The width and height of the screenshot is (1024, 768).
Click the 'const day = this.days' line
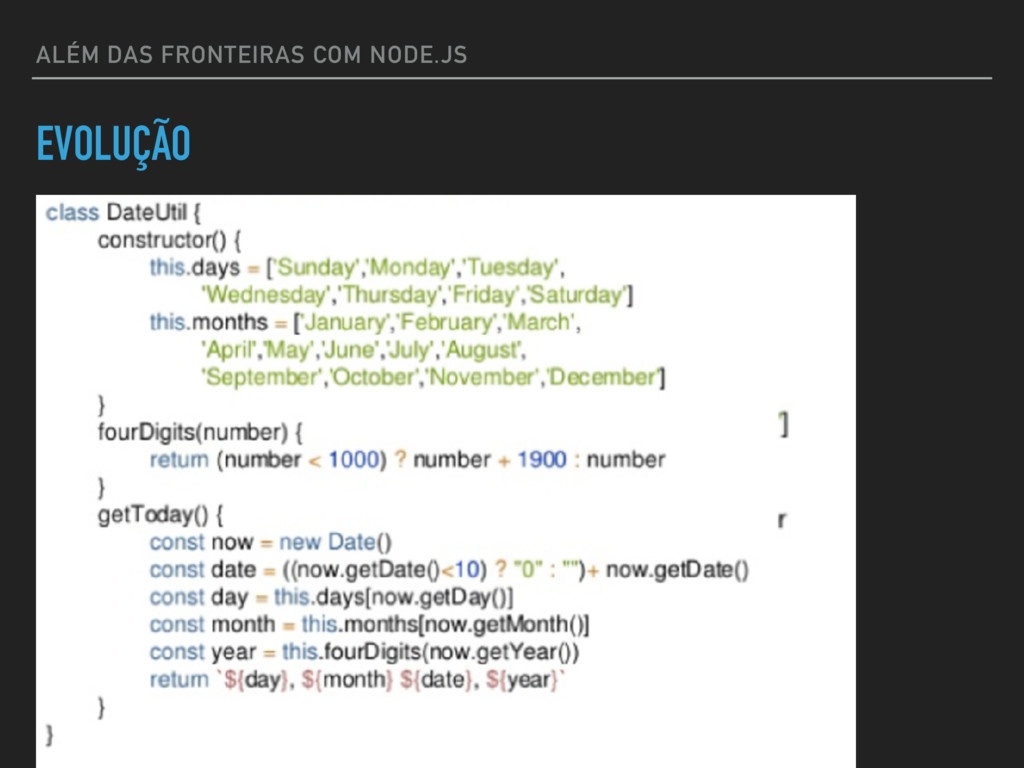click(332, 597)
